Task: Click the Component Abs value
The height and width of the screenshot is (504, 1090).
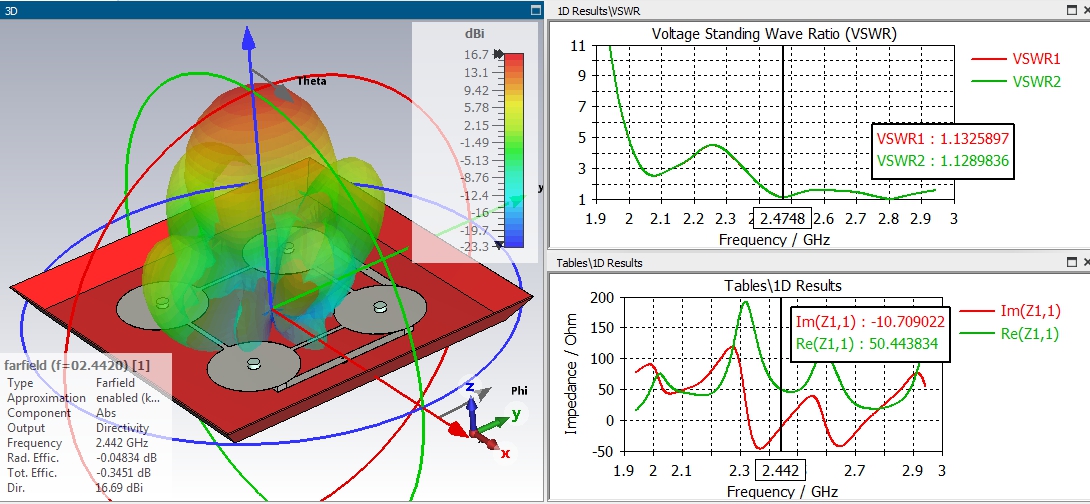Action: click(106, 413)
